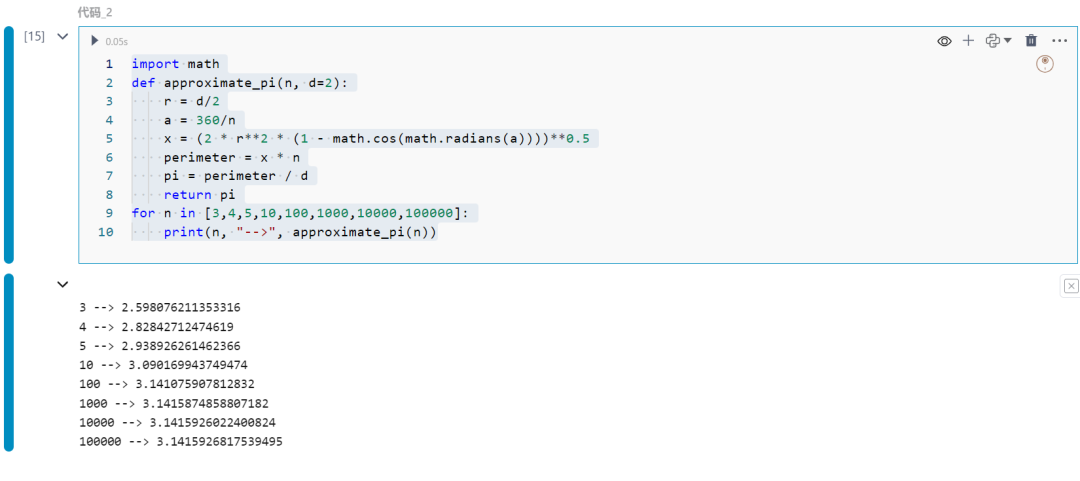This screenshot has width=1080, height=481.
Task: Click the blue selection bar beside the code cell
Action: click(x=8, y=145)
